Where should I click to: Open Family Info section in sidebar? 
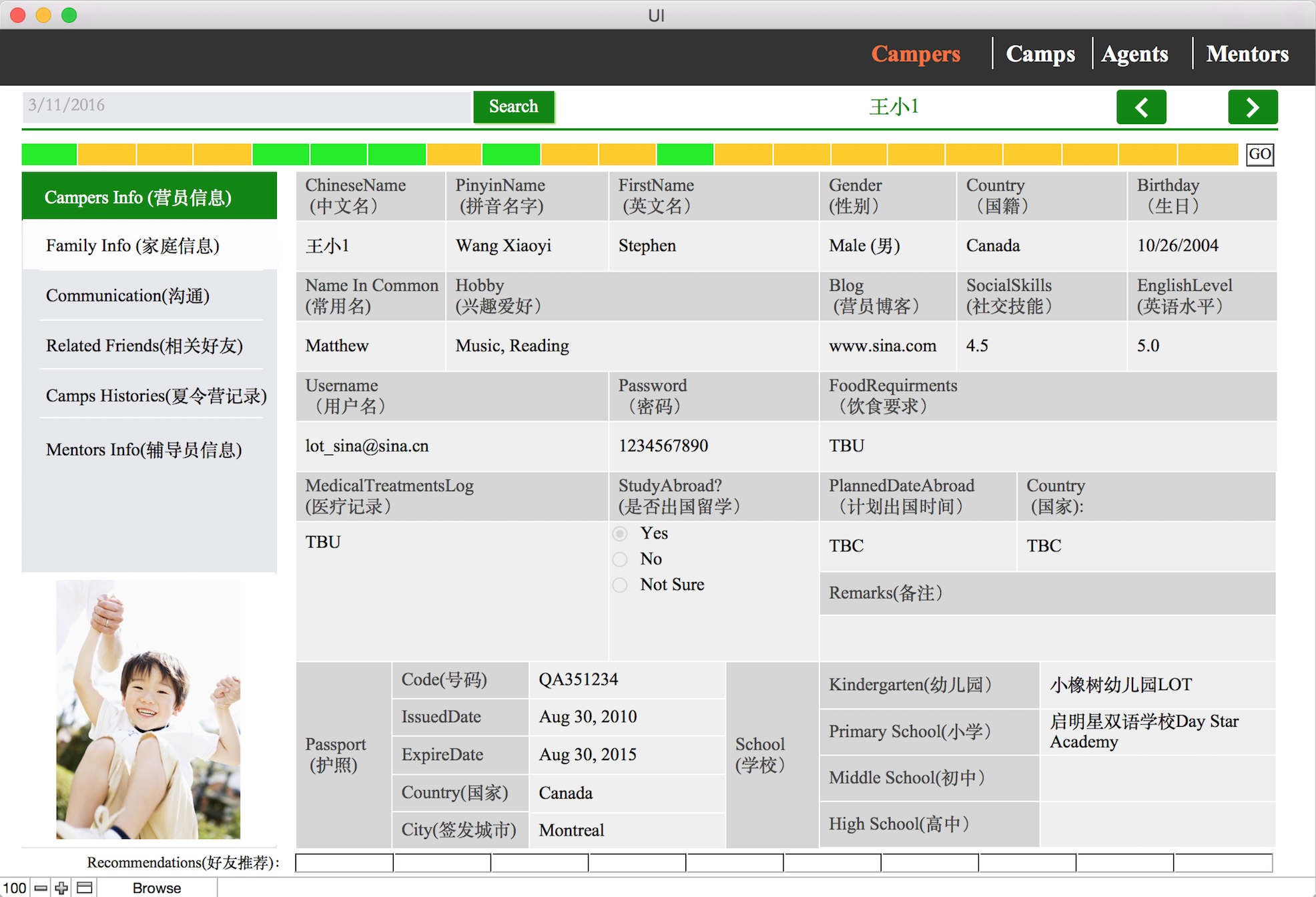[133, 246]
